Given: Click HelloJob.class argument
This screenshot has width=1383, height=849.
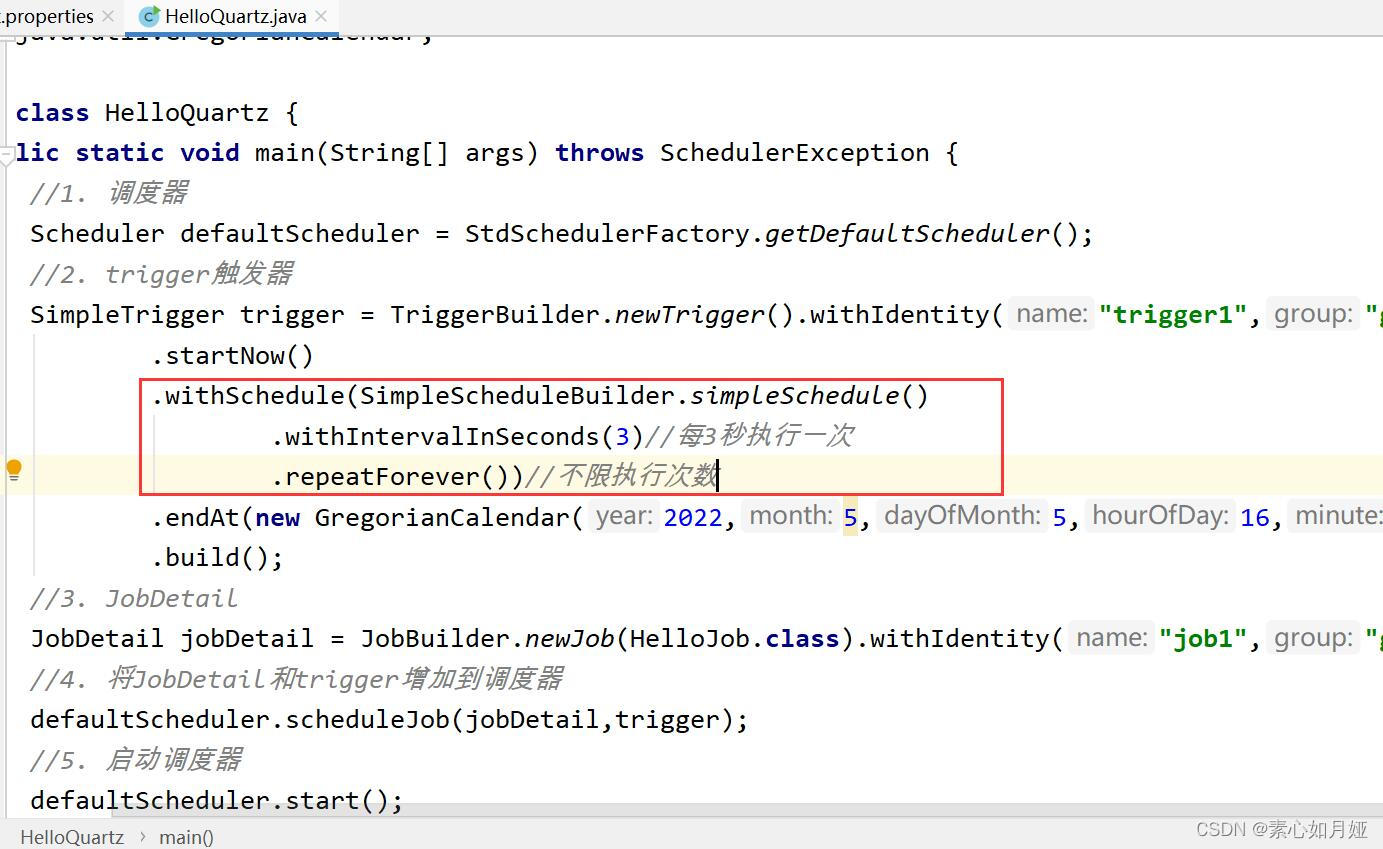Looking at the screenshot, I should tap(734, 638).
